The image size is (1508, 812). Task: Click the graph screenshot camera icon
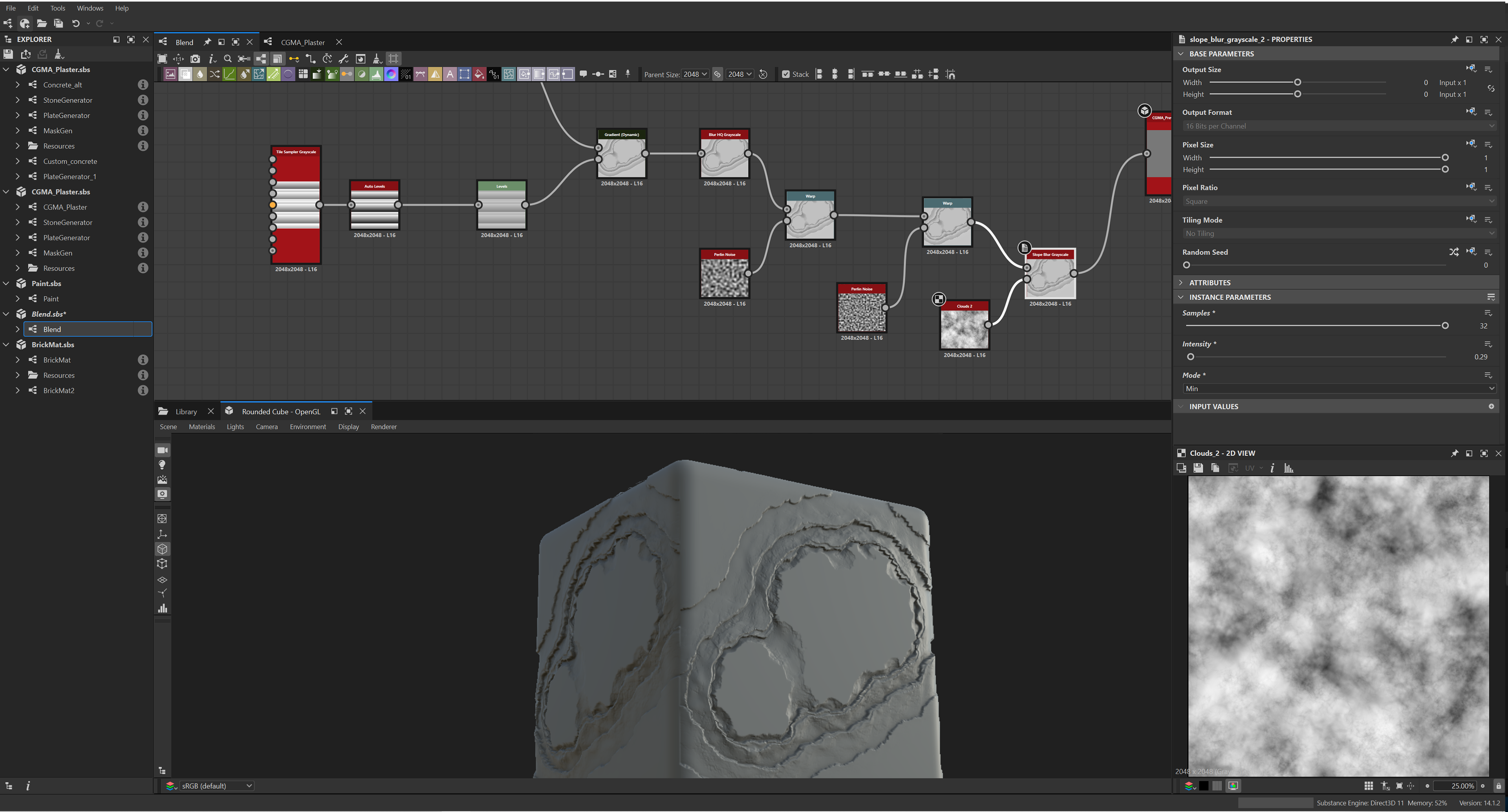(195, 59)
